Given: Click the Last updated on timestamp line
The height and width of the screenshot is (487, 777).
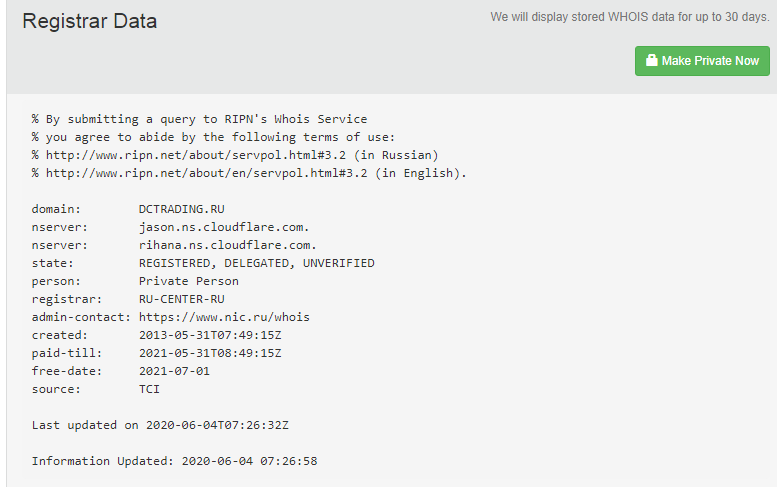Looking at the screenshot, I should 160,425.
